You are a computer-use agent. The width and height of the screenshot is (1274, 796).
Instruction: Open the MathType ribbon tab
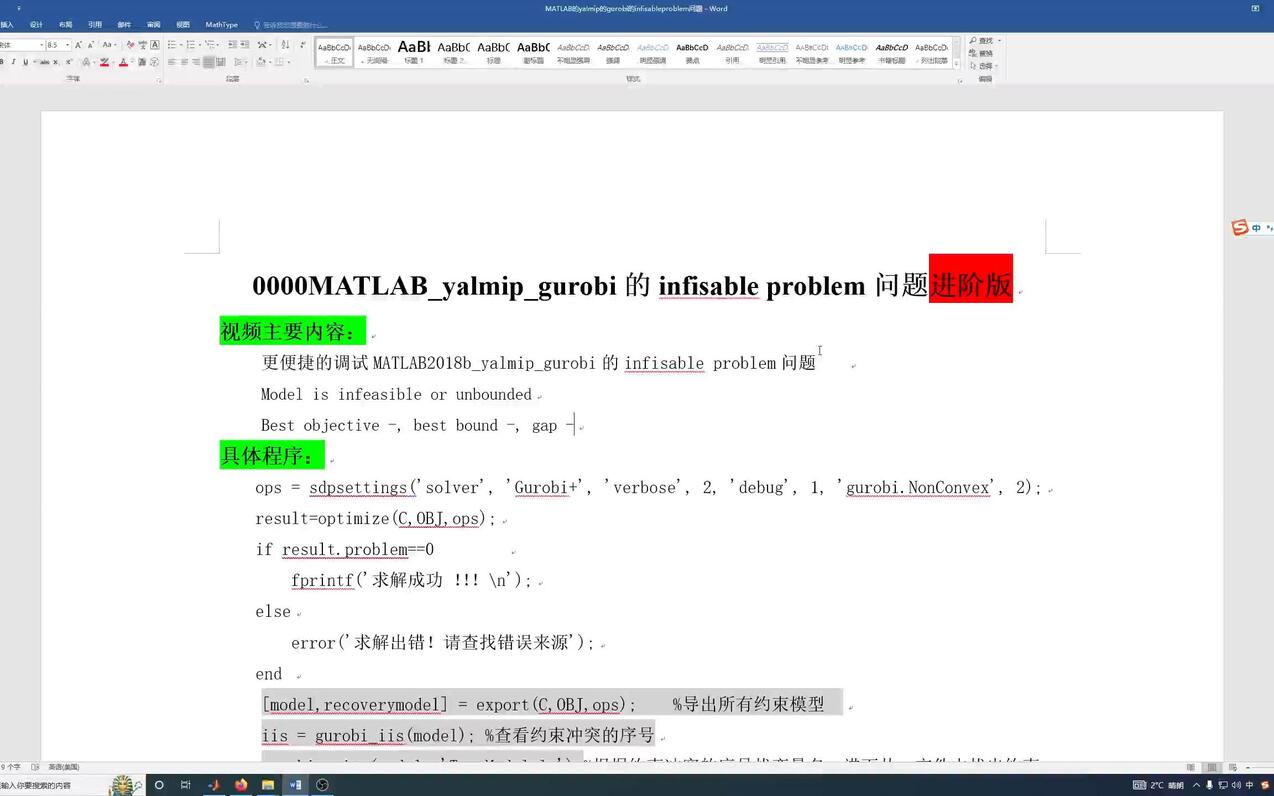click(221, 24)
